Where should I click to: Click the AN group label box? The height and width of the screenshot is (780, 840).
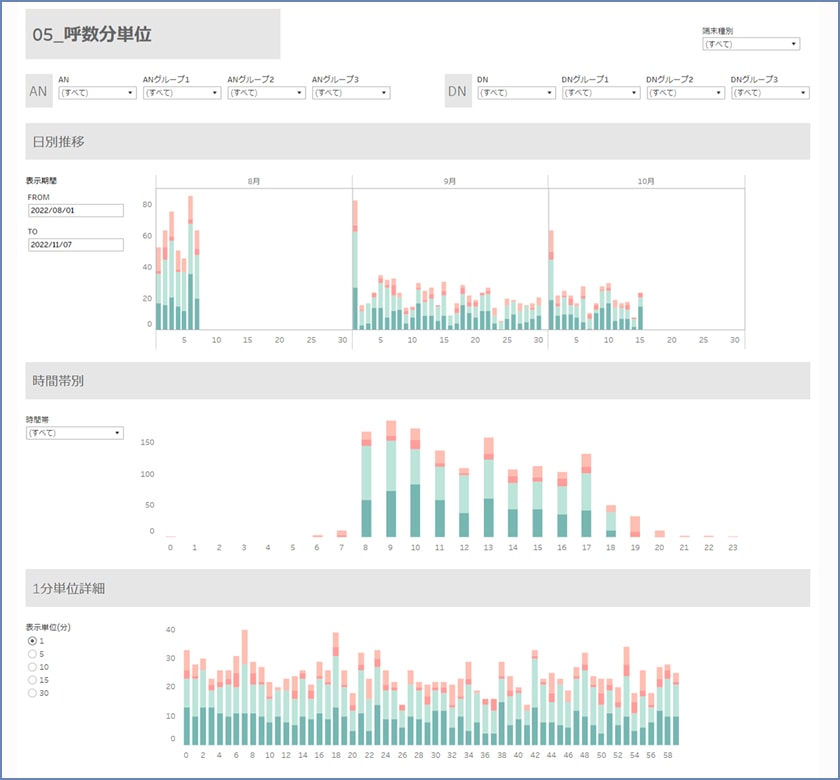(39, 91)
